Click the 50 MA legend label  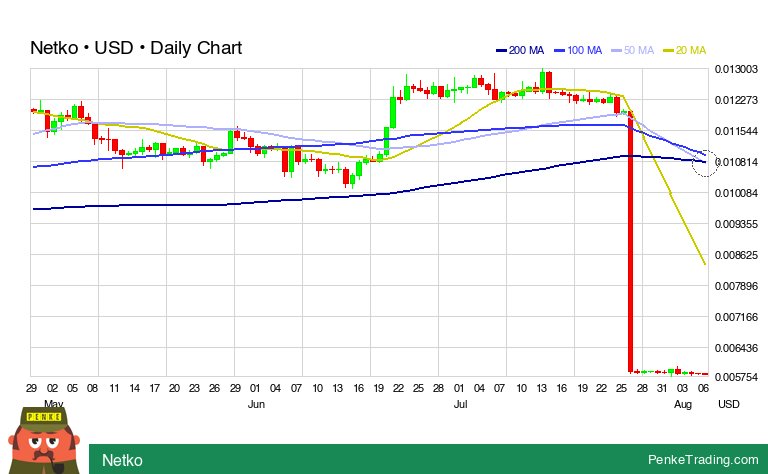639,50
